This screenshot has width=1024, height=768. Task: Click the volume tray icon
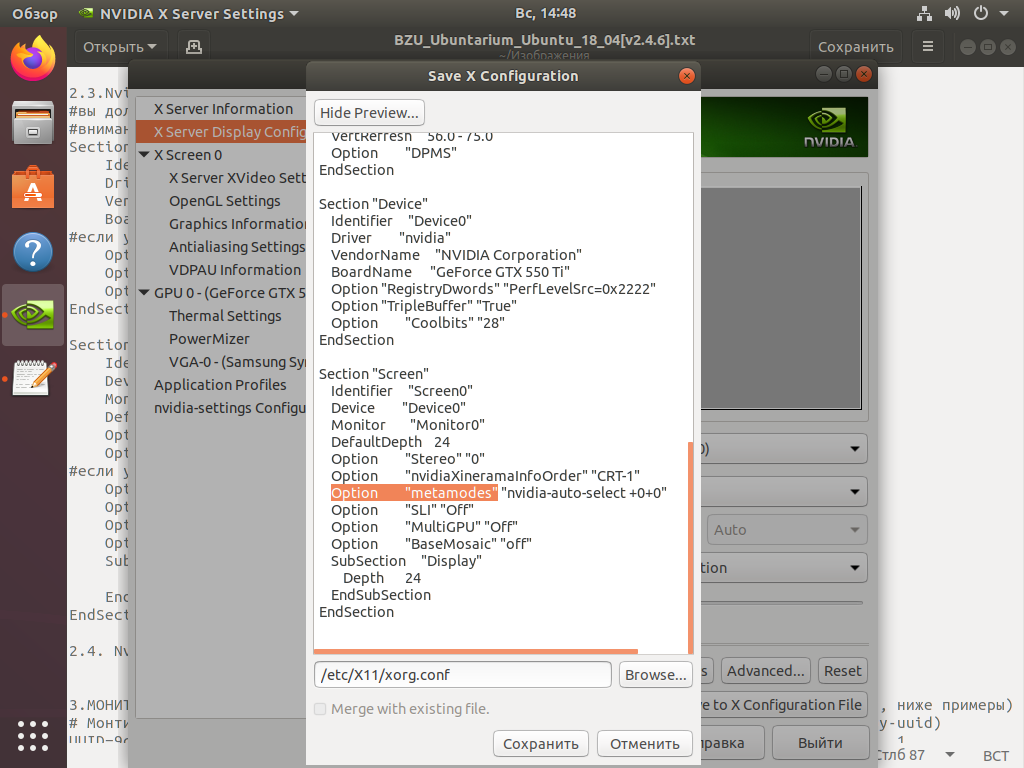pyautogui.click(x=952, y=13)
